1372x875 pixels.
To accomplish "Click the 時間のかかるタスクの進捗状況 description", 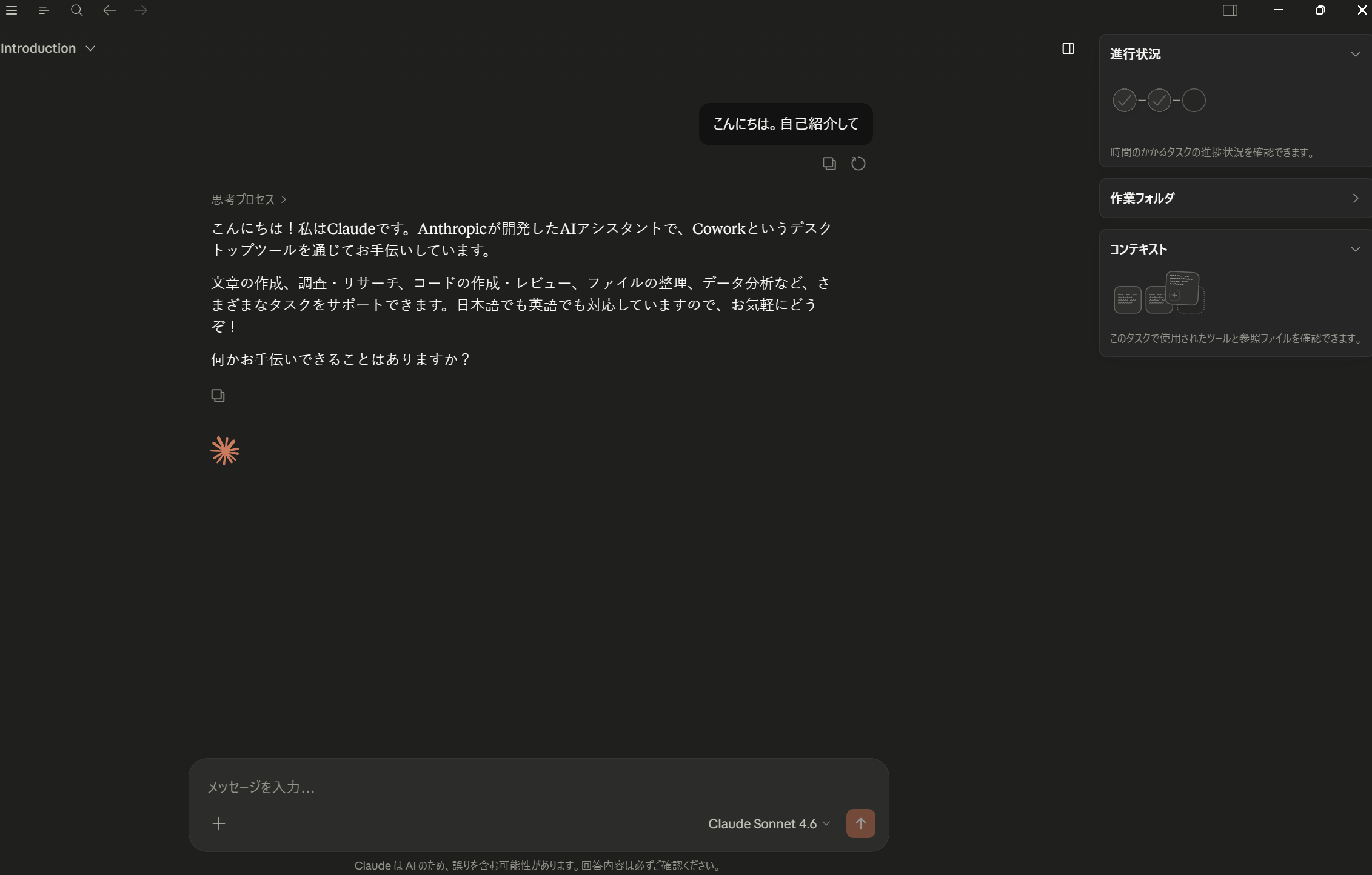I will click(1213, 152).
